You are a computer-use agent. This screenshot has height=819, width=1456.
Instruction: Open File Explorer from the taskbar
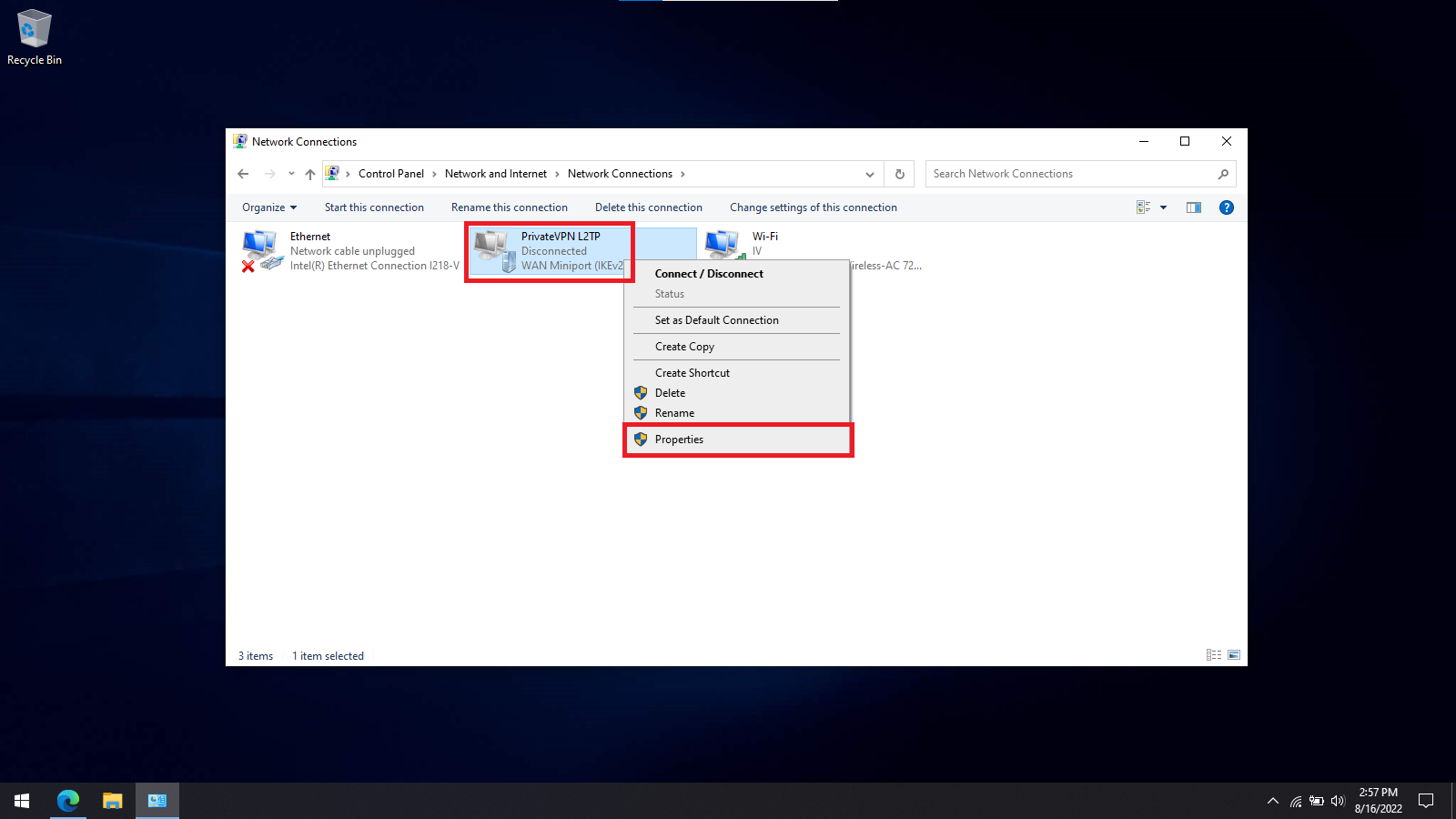[x=112, y=801]
